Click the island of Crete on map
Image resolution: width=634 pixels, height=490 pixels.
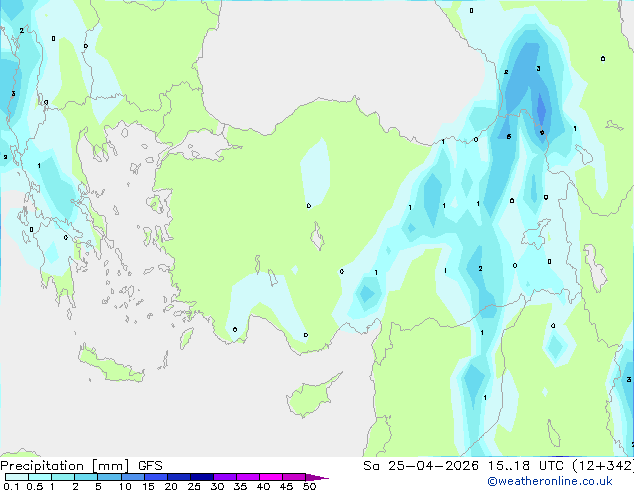(111, 366)
